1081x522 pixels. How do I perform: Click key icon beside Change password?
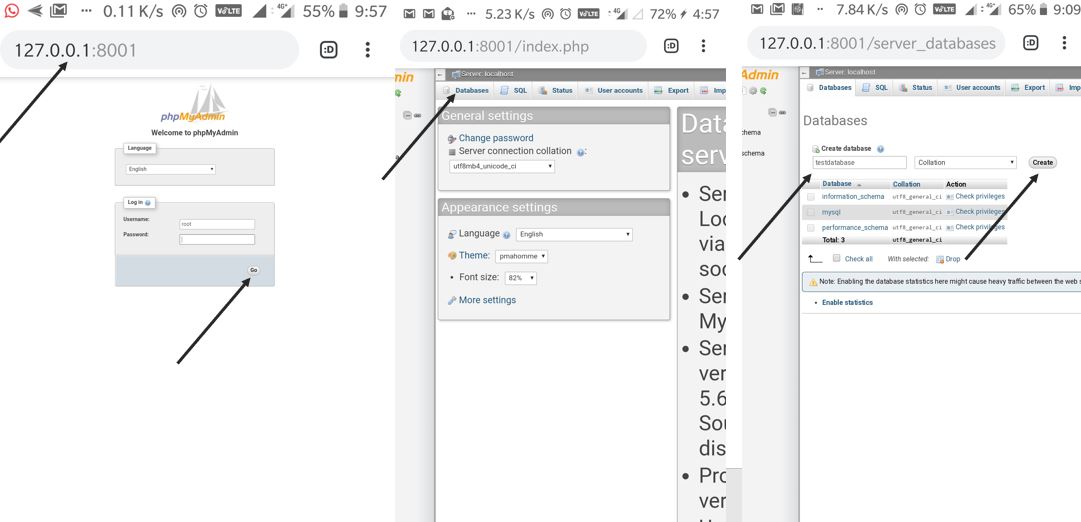click(x=452, y=139)
